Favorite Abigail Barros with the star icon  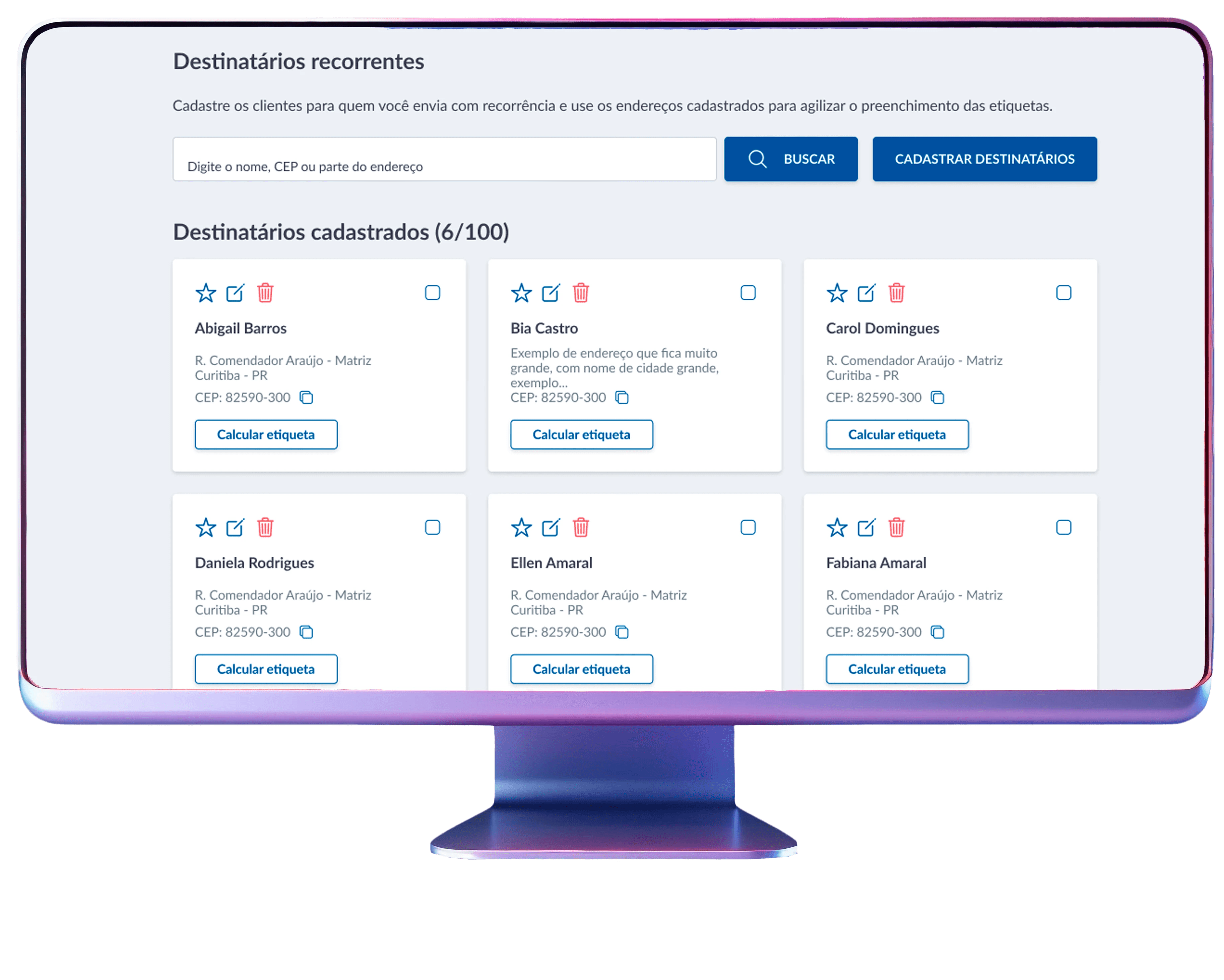(205, 293)
